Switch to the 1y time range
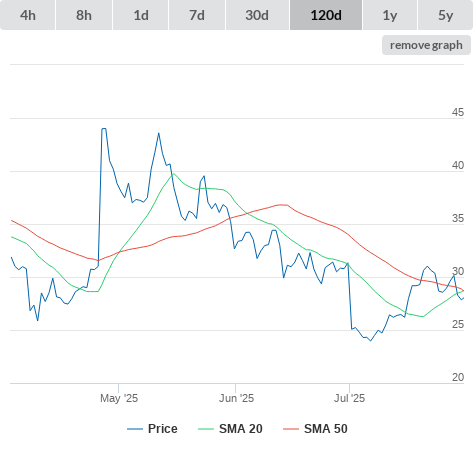This screenshot has width=474, height=455. click(390, 15)
